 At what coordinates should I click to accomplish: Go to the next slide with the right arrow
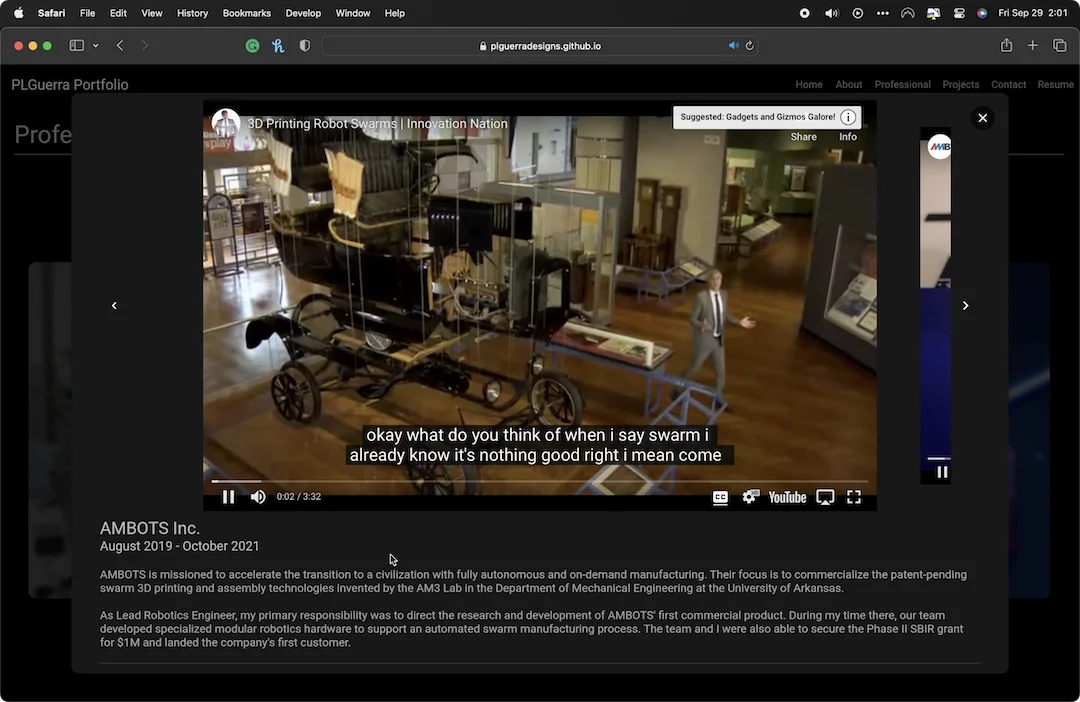[966, 305]
